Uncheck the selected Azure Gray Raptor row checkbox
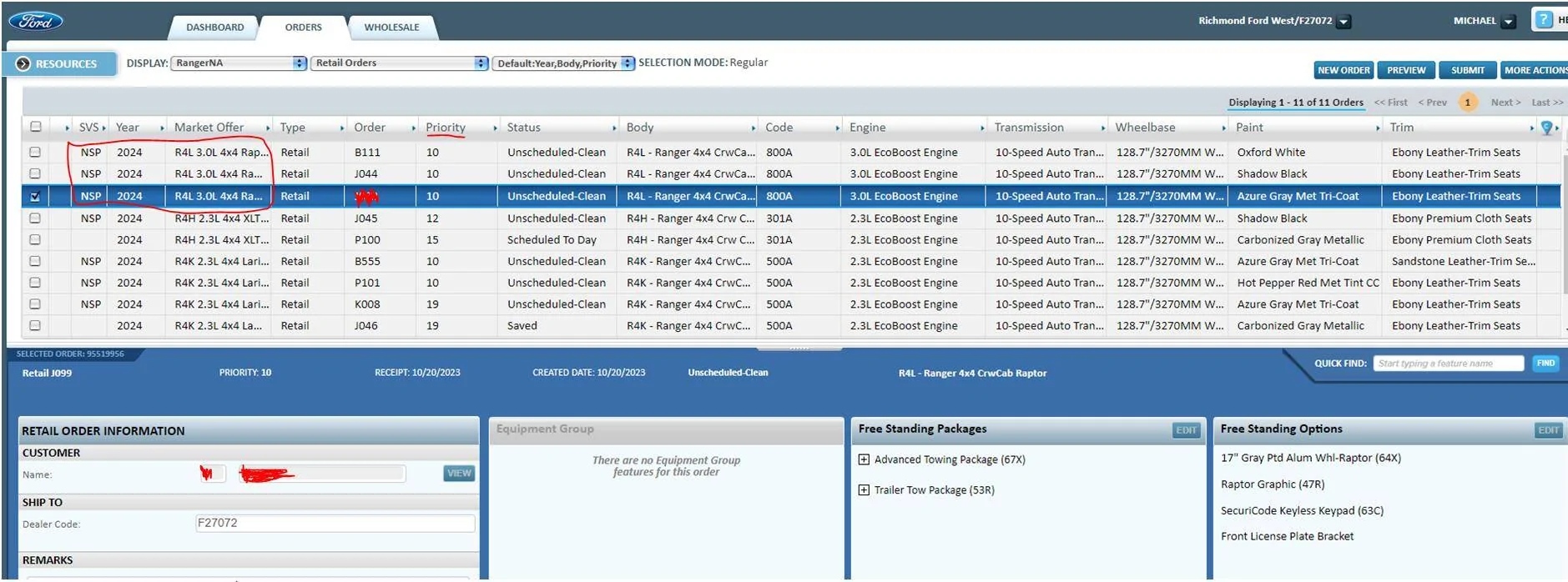The width and height of the screenshot is (1568, 582). (35, 197)
